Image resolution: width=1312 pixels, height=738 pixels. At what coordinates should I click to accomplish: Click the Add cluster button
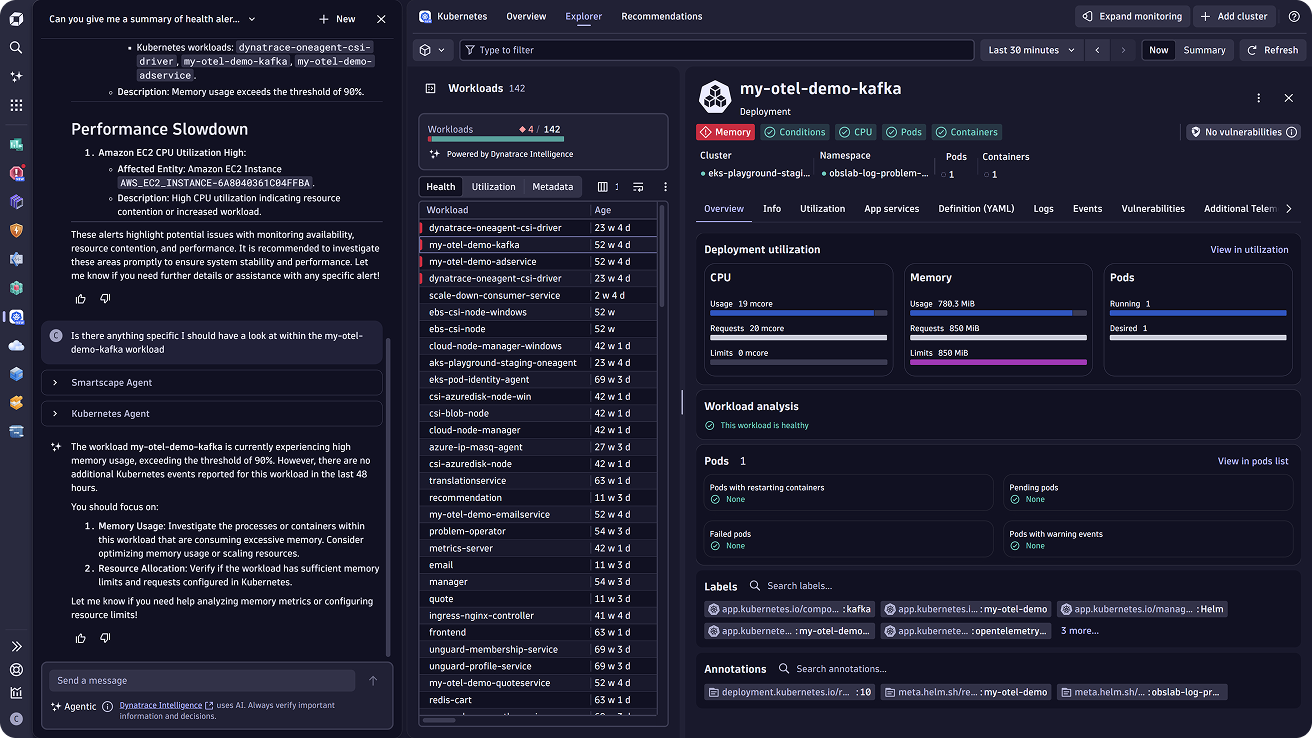point(1234,17)
